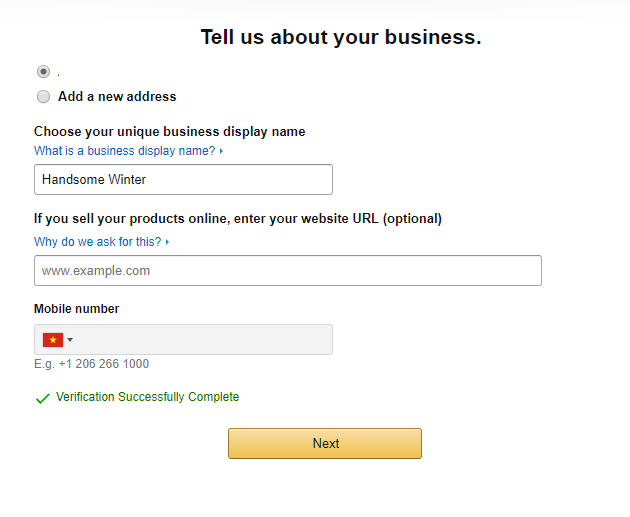This screenshot has width=630, height=517.
Task: Expand arrow next to business display name help
Action: tap(221, 151)
